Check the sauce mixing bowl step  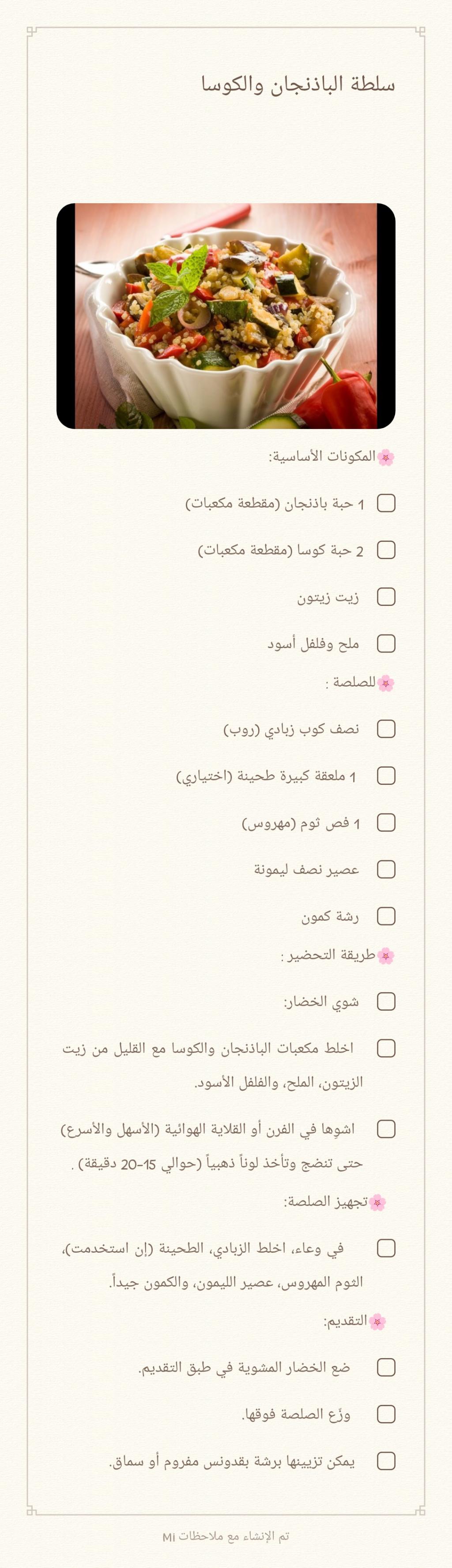pos(386,1248)
